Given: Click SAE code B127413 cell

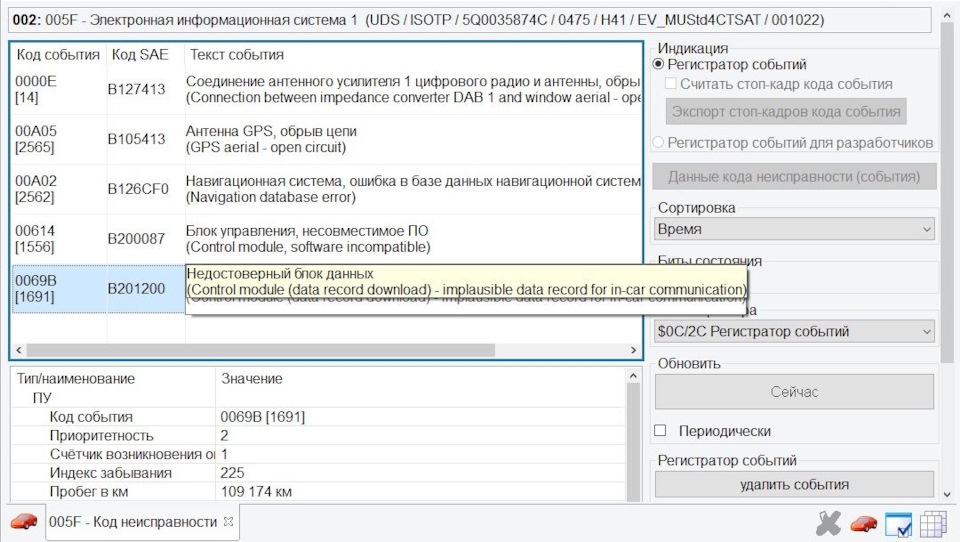Looking at the screenshot, I should [x=137, y=89].
